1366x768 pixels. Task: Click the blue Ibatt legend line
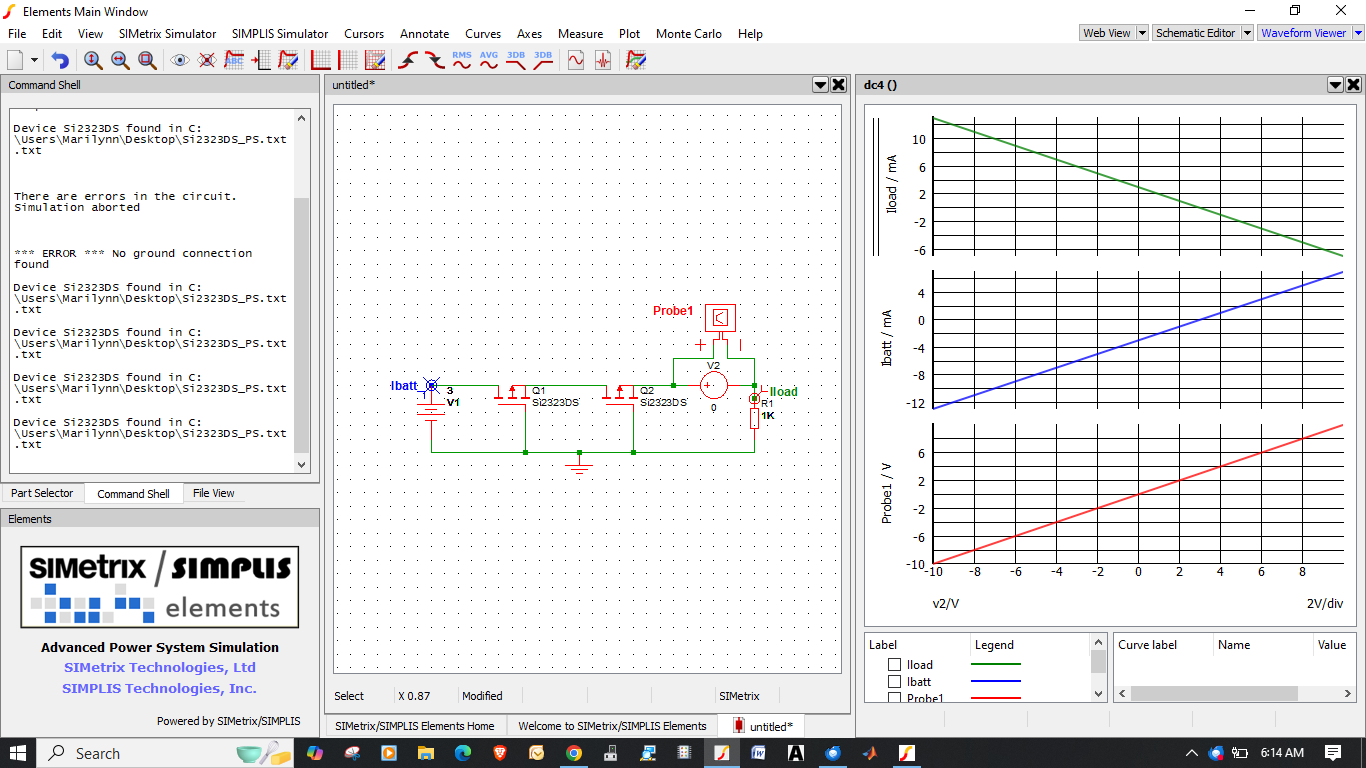click(996, 681)
